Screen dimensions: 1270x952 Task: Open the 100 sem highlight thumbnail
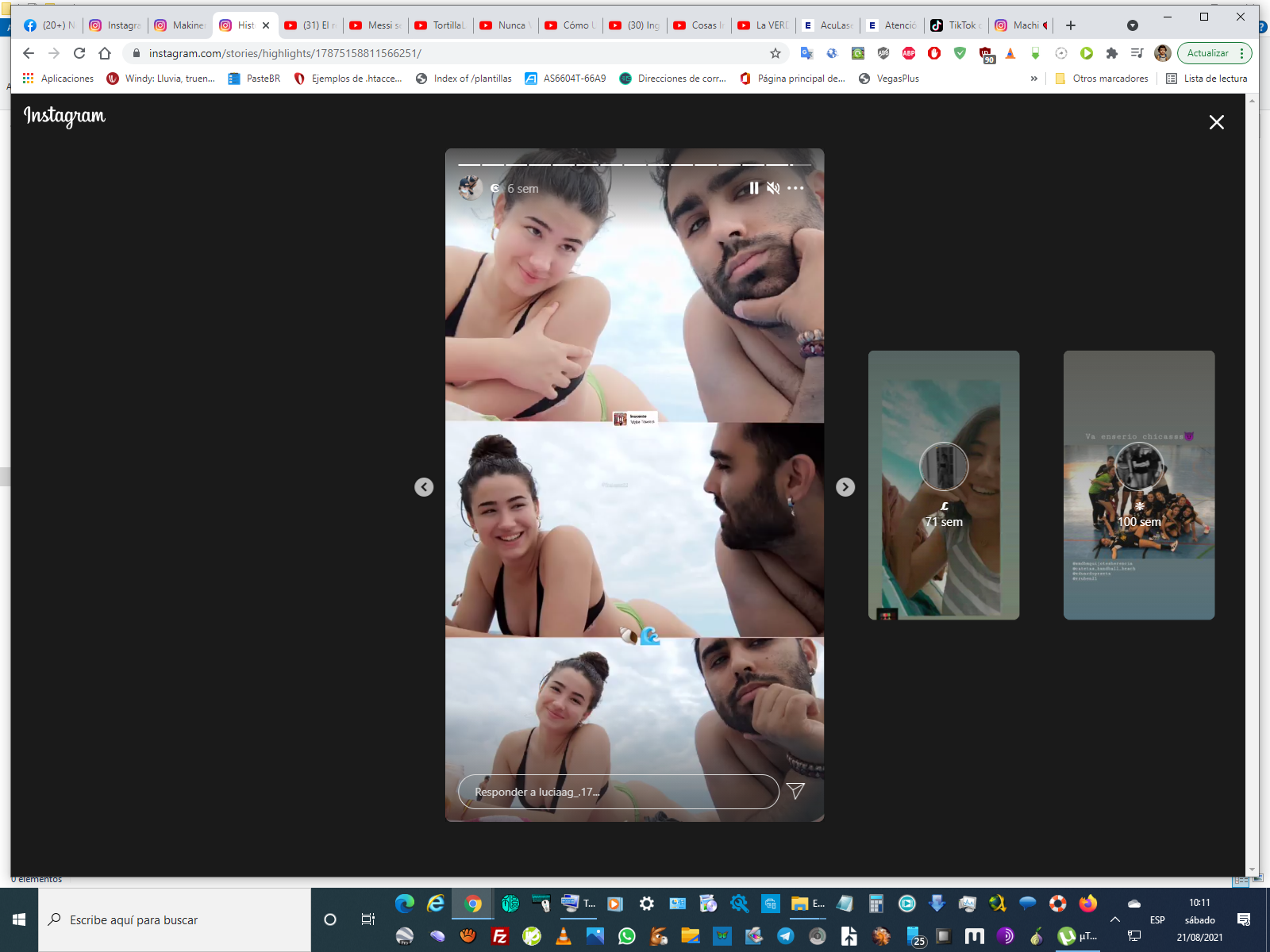[1138, 485]
